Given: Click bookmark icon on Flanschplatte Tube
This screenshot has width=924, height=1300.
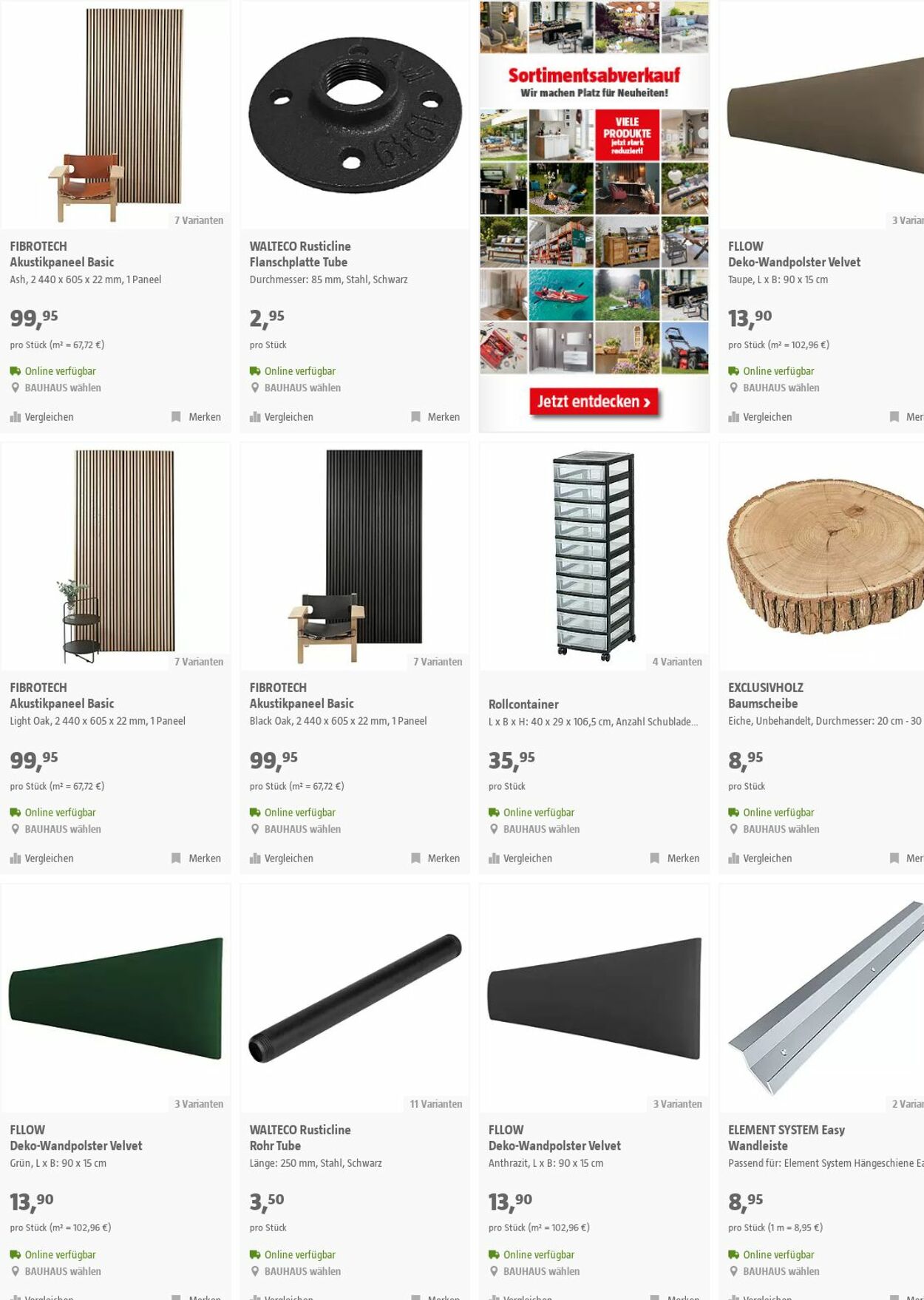Looking at the screenshot, I should [x=415, y=417].
